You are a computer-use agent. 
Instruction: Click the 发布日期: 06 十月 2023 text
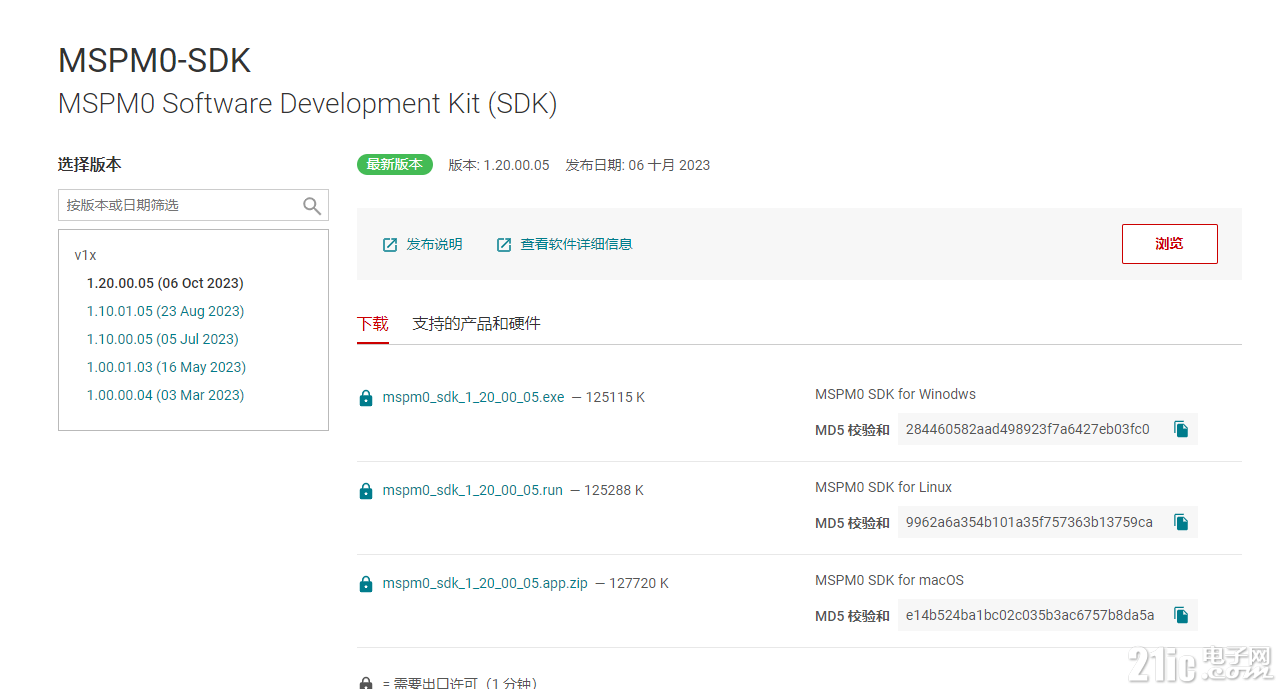pos(638,165)
